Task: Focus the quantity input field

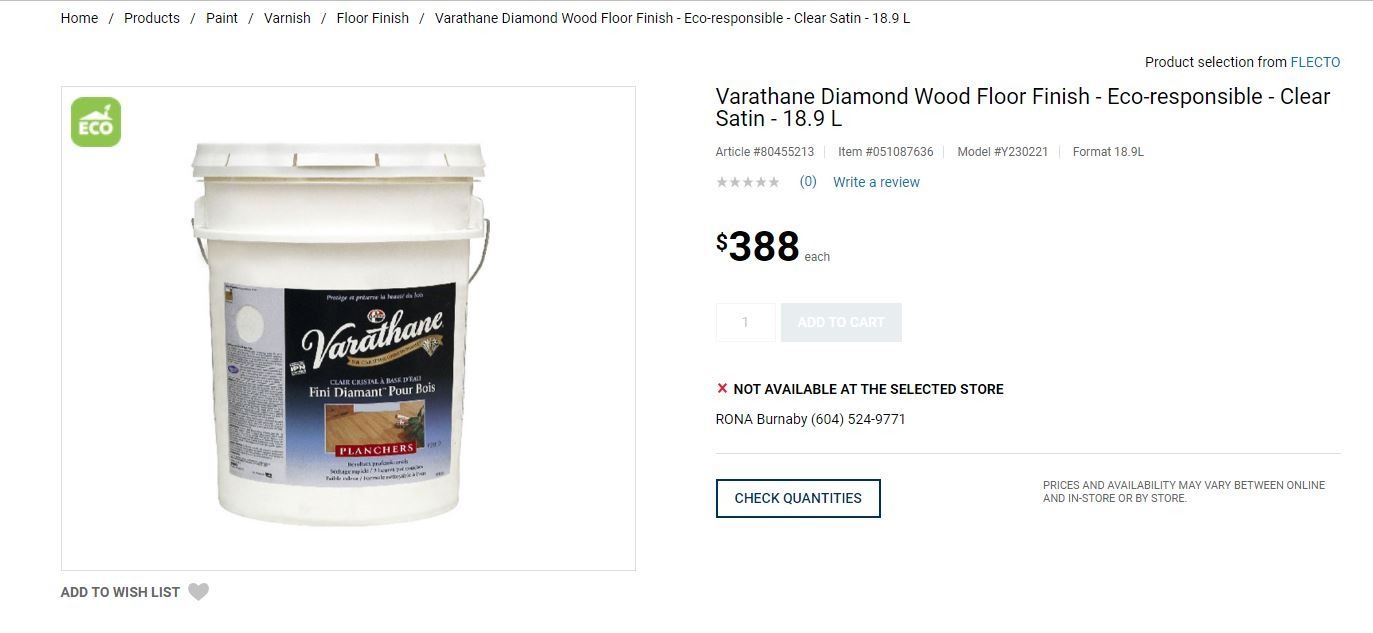Action: click(x=745, y=322)
